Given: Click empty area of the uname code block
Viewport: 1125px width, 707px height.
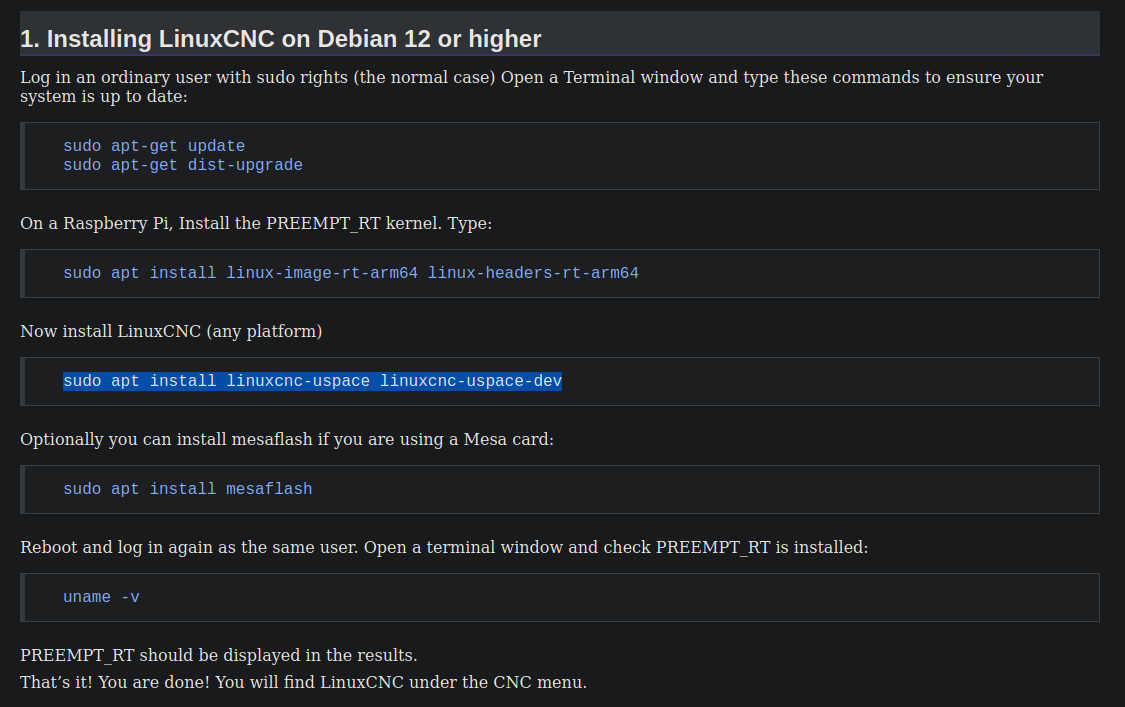Looking at the screenshot, I should [x=617, y=597].
